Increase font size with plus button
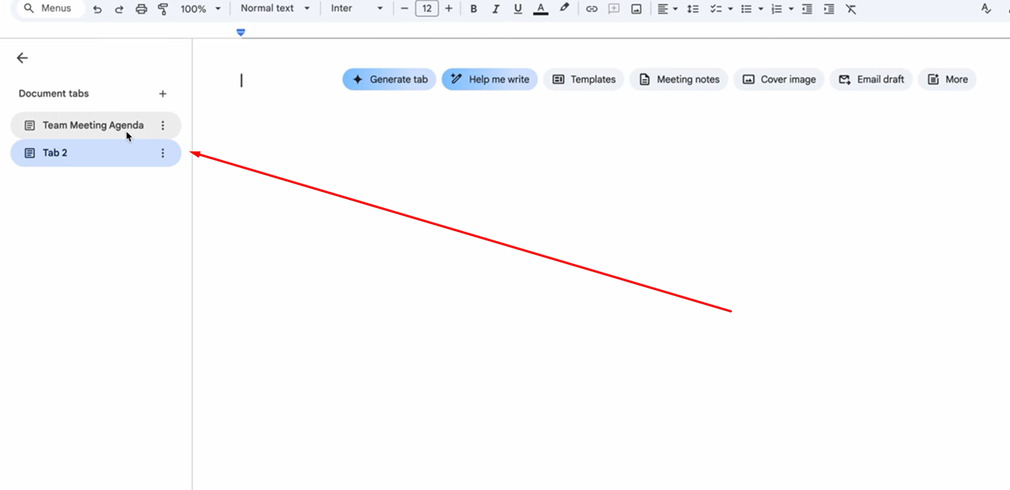This screenshot has height=490, width=1010. coord(449,8)
